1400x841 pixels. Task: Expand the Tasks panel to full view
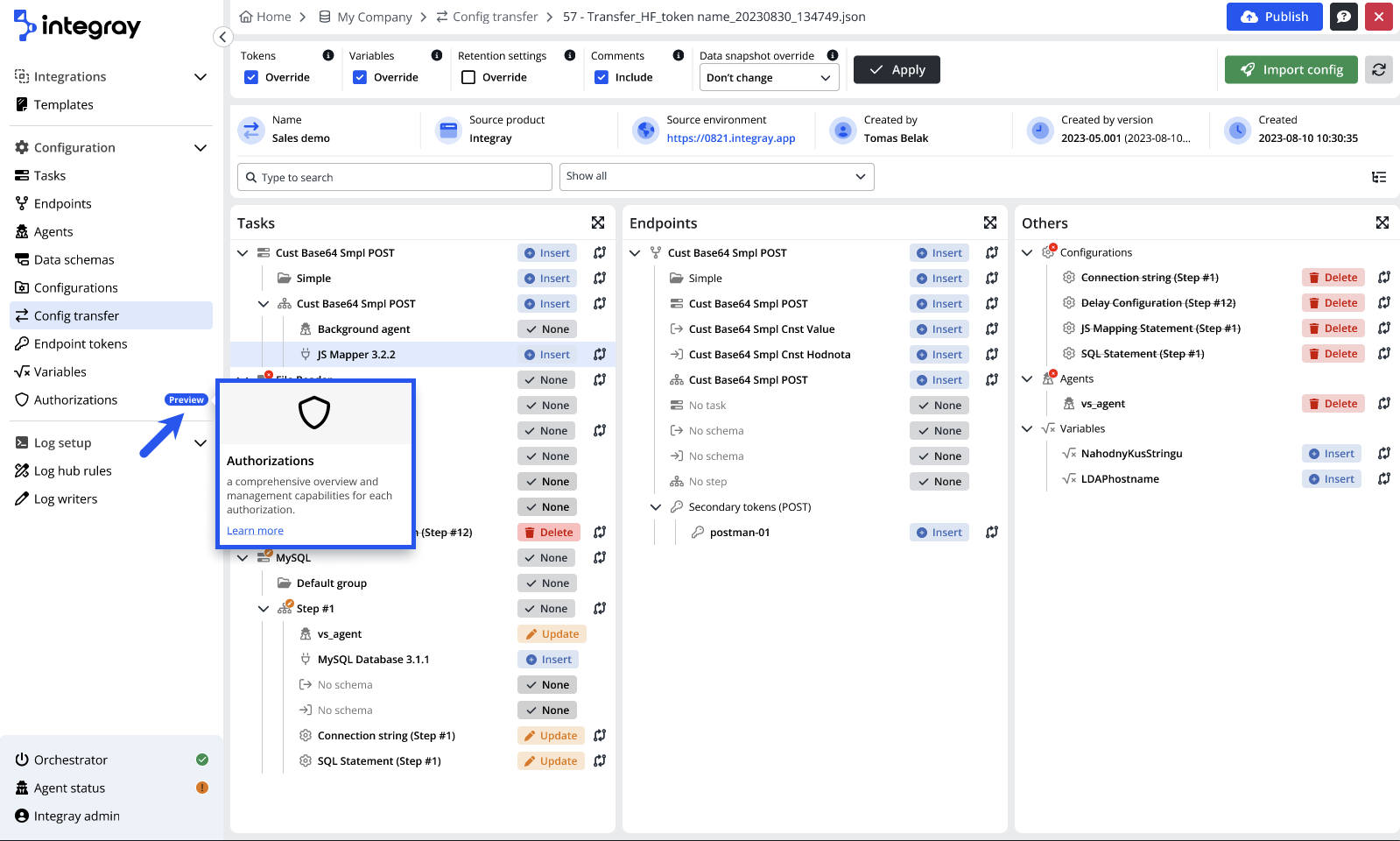(x=598, y=223)
